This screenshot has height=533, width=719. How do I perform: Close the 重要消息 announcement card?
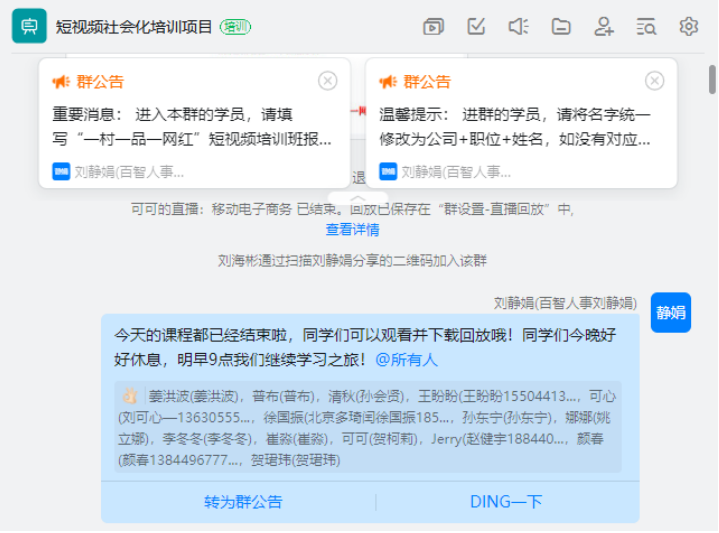327,81
